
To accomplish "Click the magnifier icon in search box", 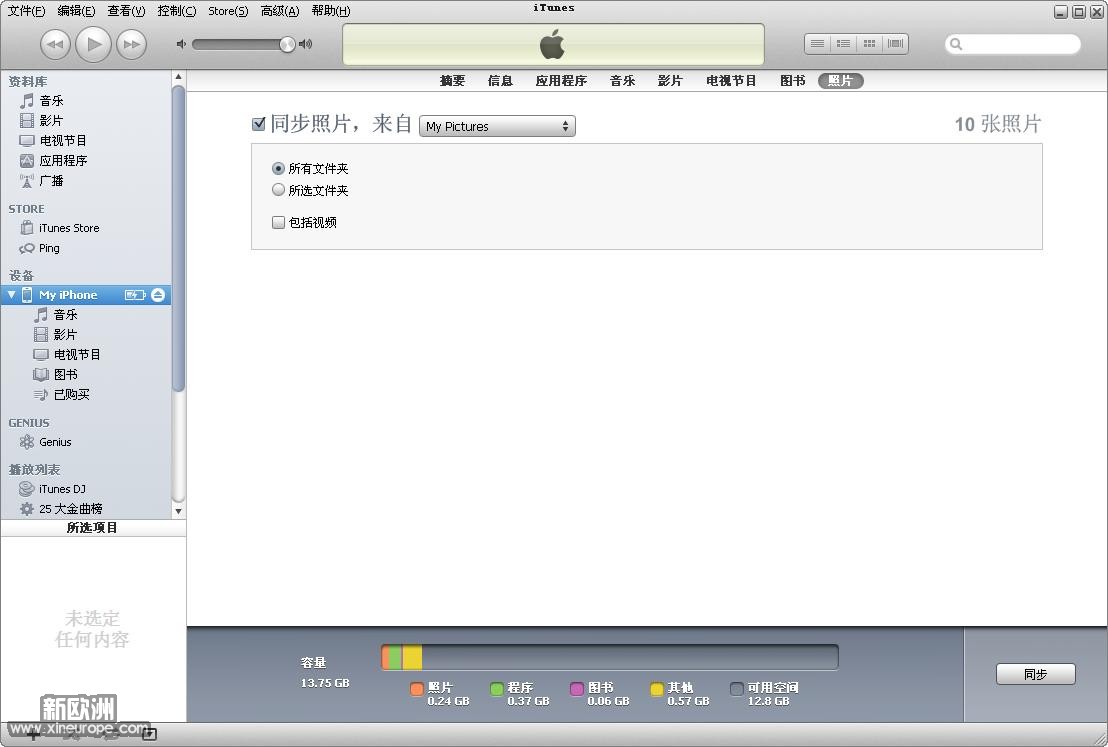I will (956, 45).
